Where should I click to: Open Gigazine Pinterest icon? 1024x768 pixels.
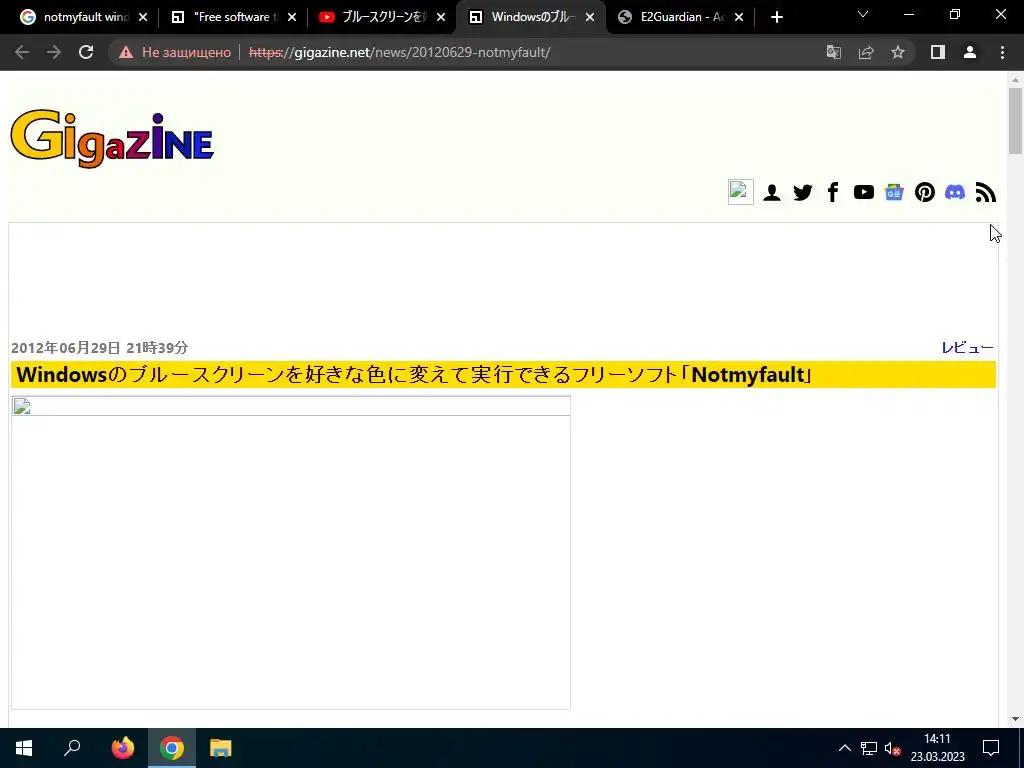click(x=924, y=192)
